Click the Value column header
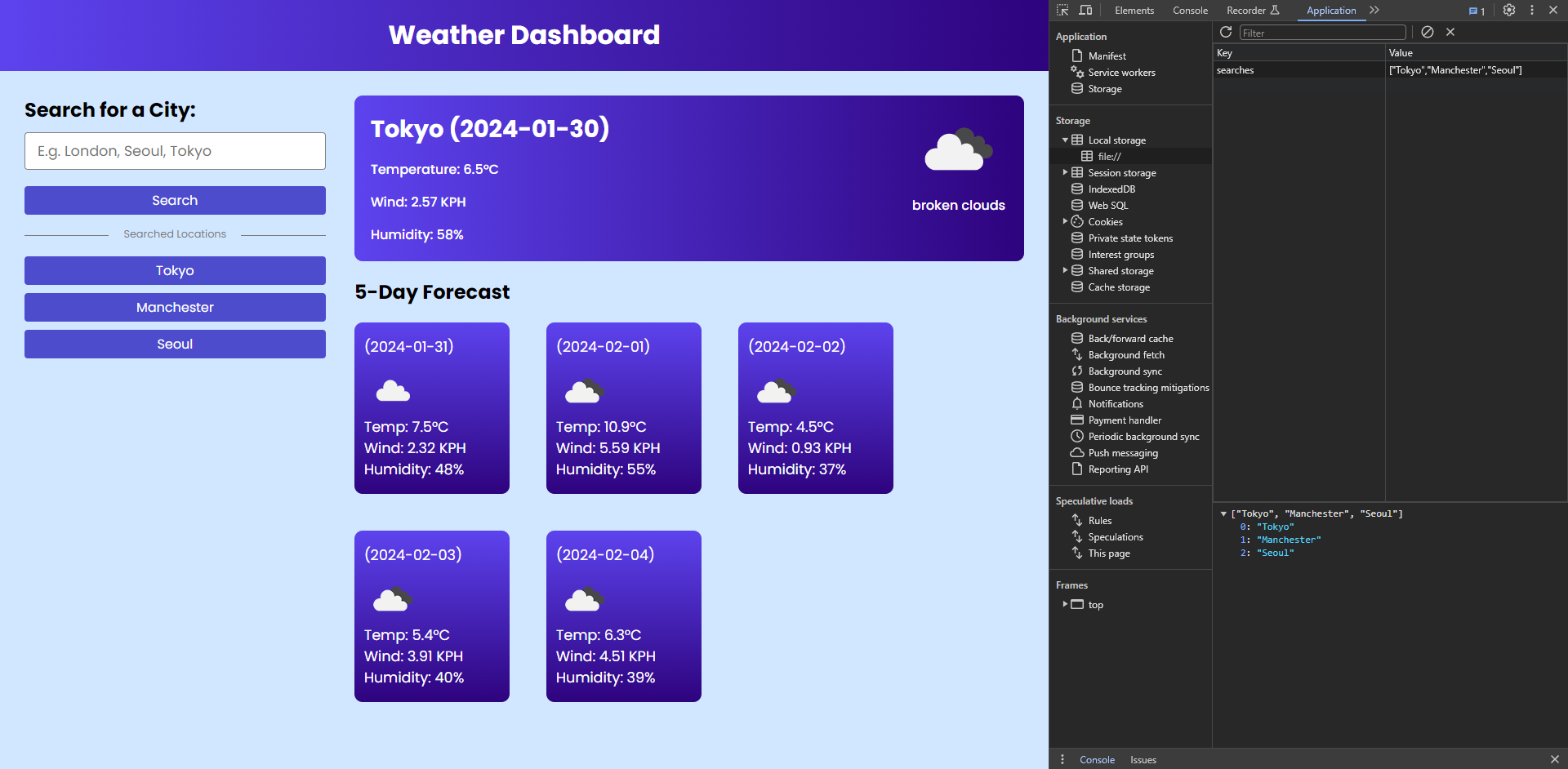Screen dimensions: 1568x769 [x=1476, y=53]
